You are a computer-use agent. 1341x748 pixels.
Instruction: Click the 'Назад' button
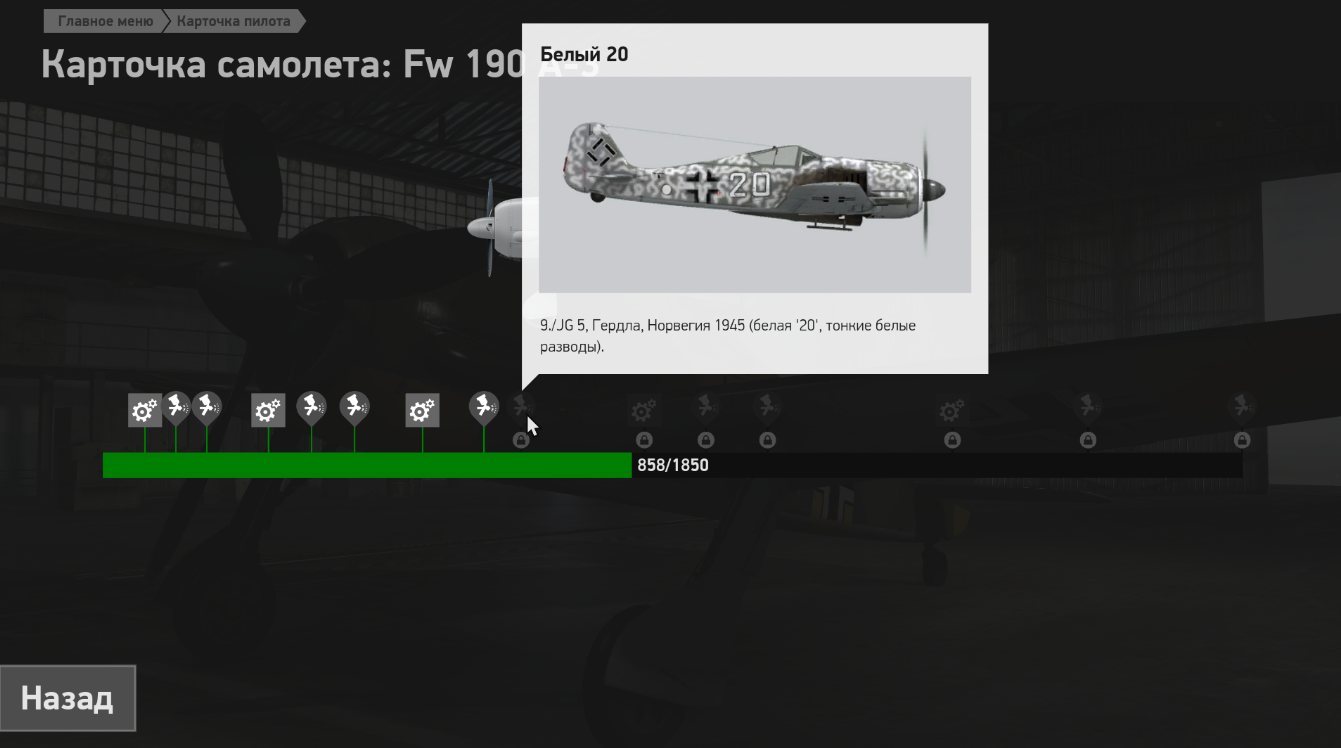67,698
